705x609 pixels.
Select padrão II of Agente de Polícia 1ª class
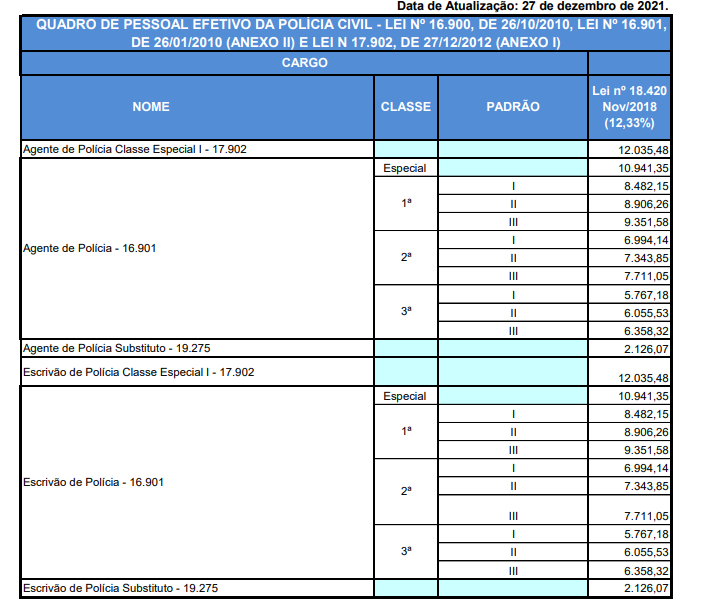pos(513,204)
